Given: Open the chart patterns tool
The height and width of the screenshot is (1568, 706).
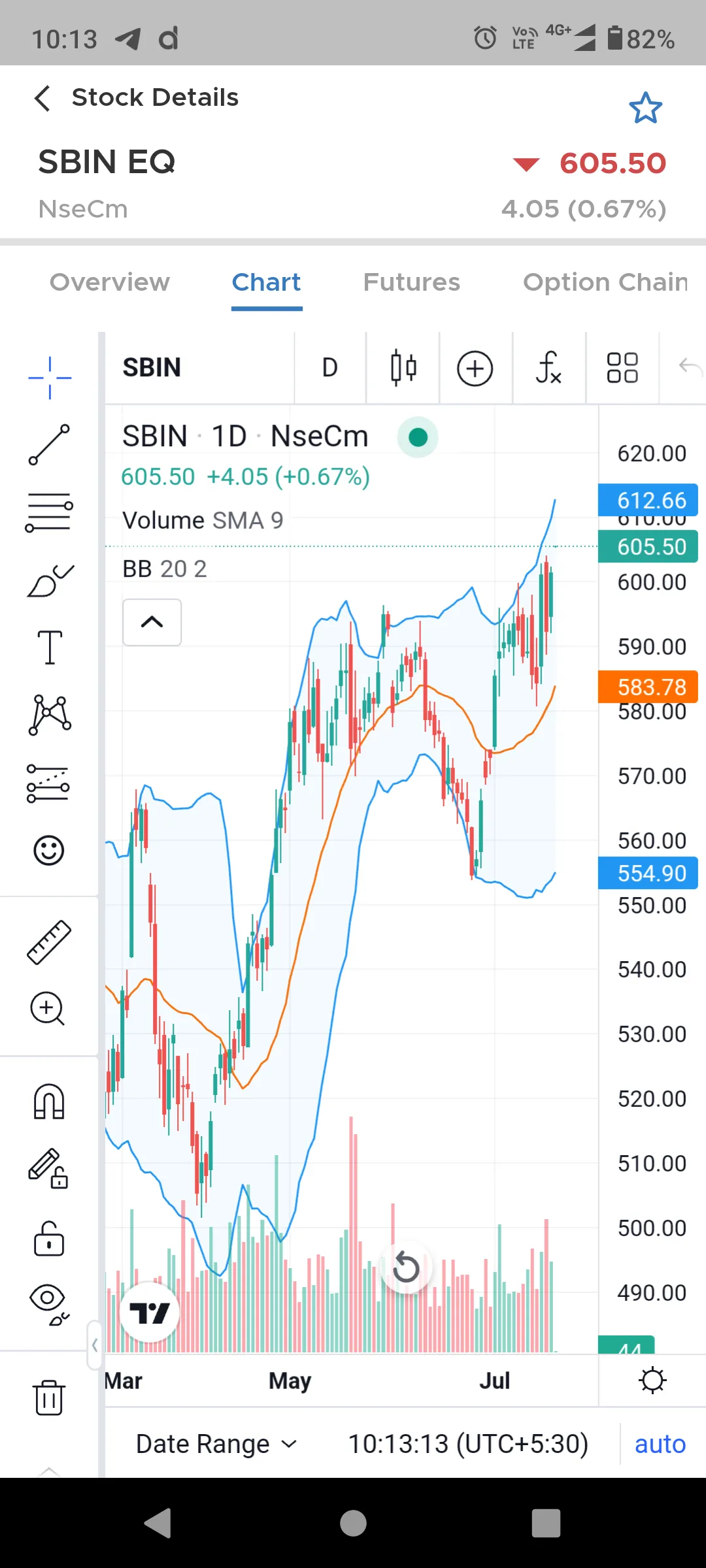Looking at the screenshot, I should [x=50, y=715].
